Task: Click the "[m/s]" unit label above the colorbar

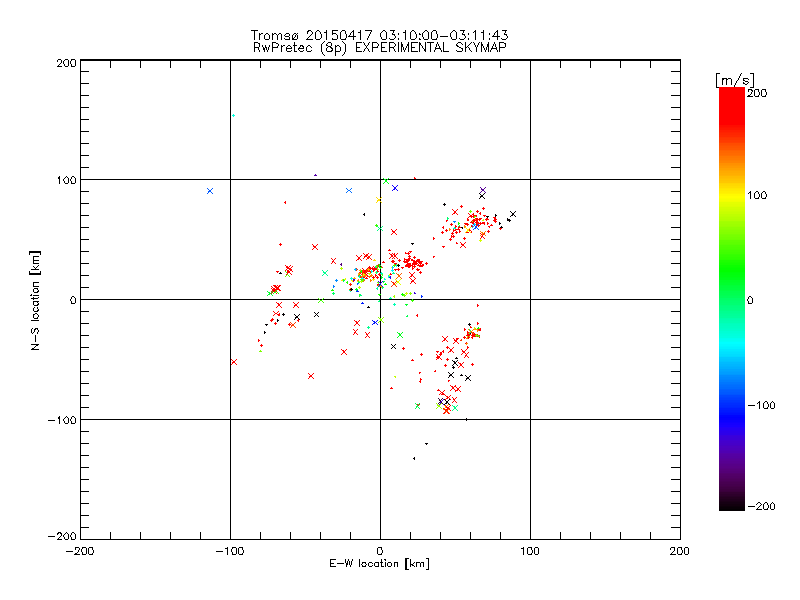Action: pyautogui.click(x=734, y=80)
